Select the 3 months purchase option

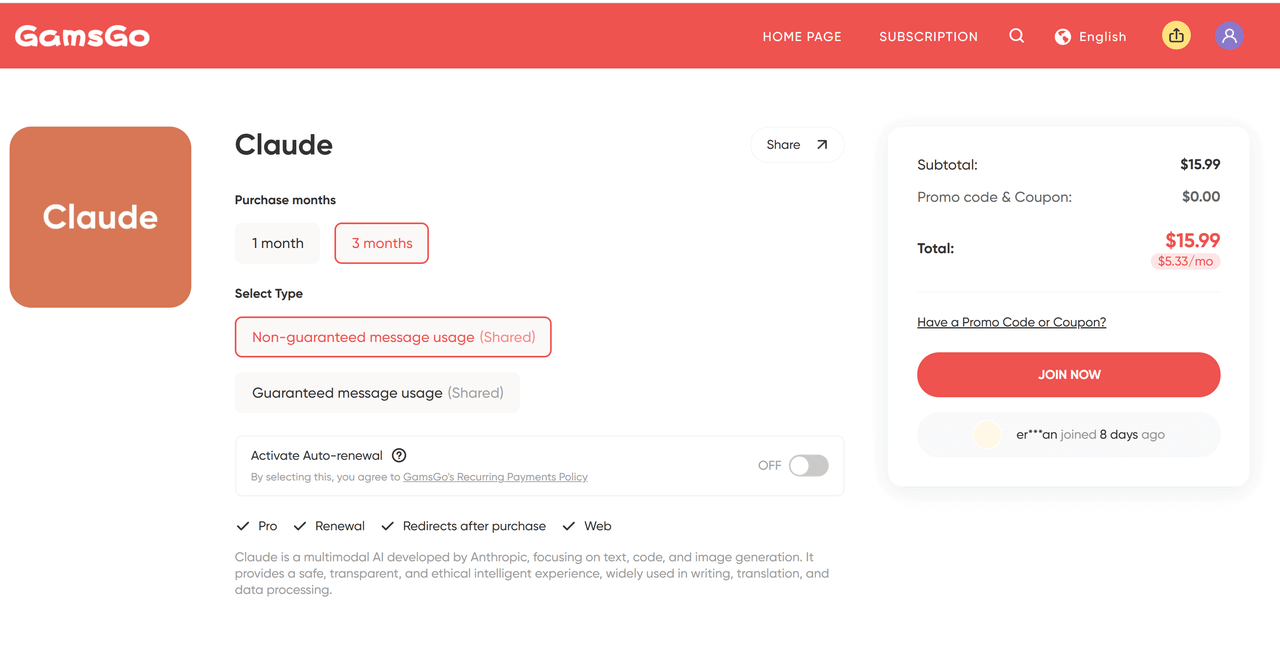[x=382, y=243]
